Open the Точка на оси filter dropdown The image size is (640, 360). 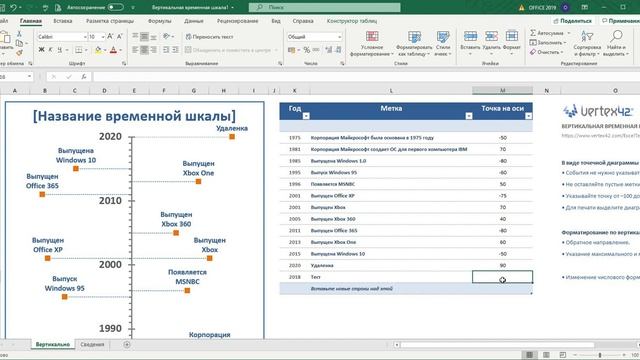528,116
